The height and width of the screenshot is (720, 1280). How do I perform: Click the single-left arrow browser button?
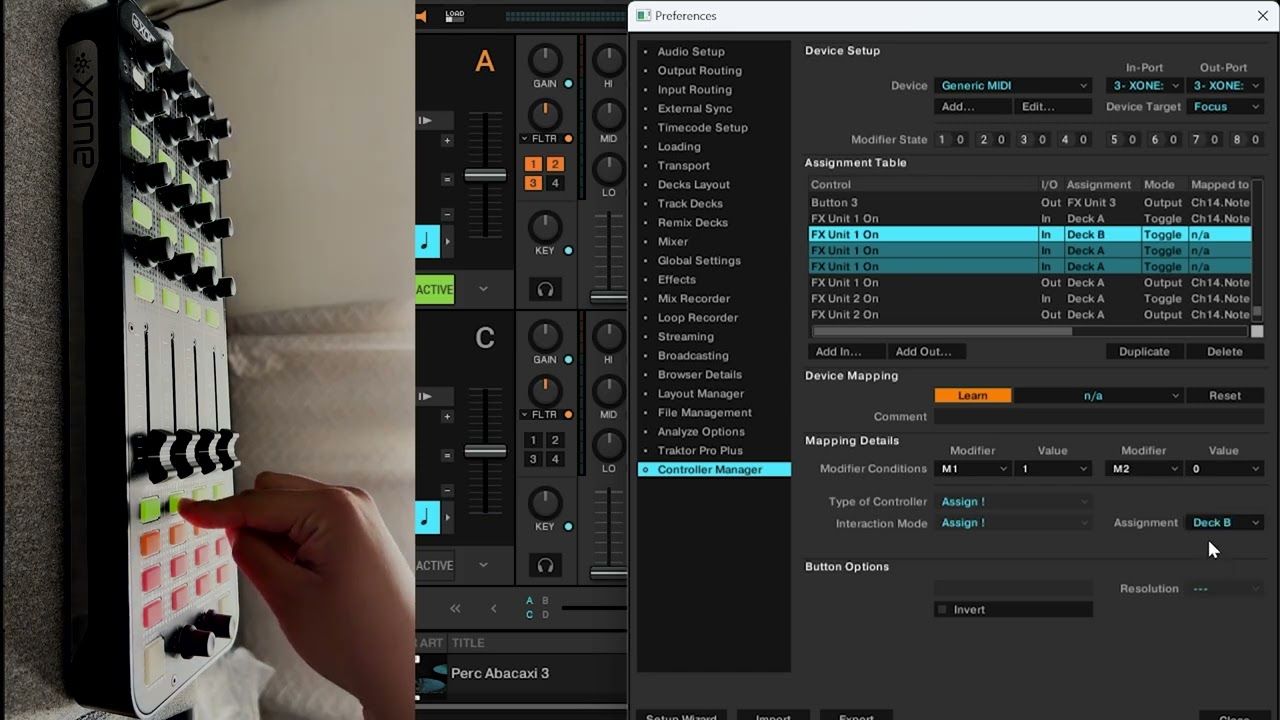pyautogui.click(x=493, y=608)
